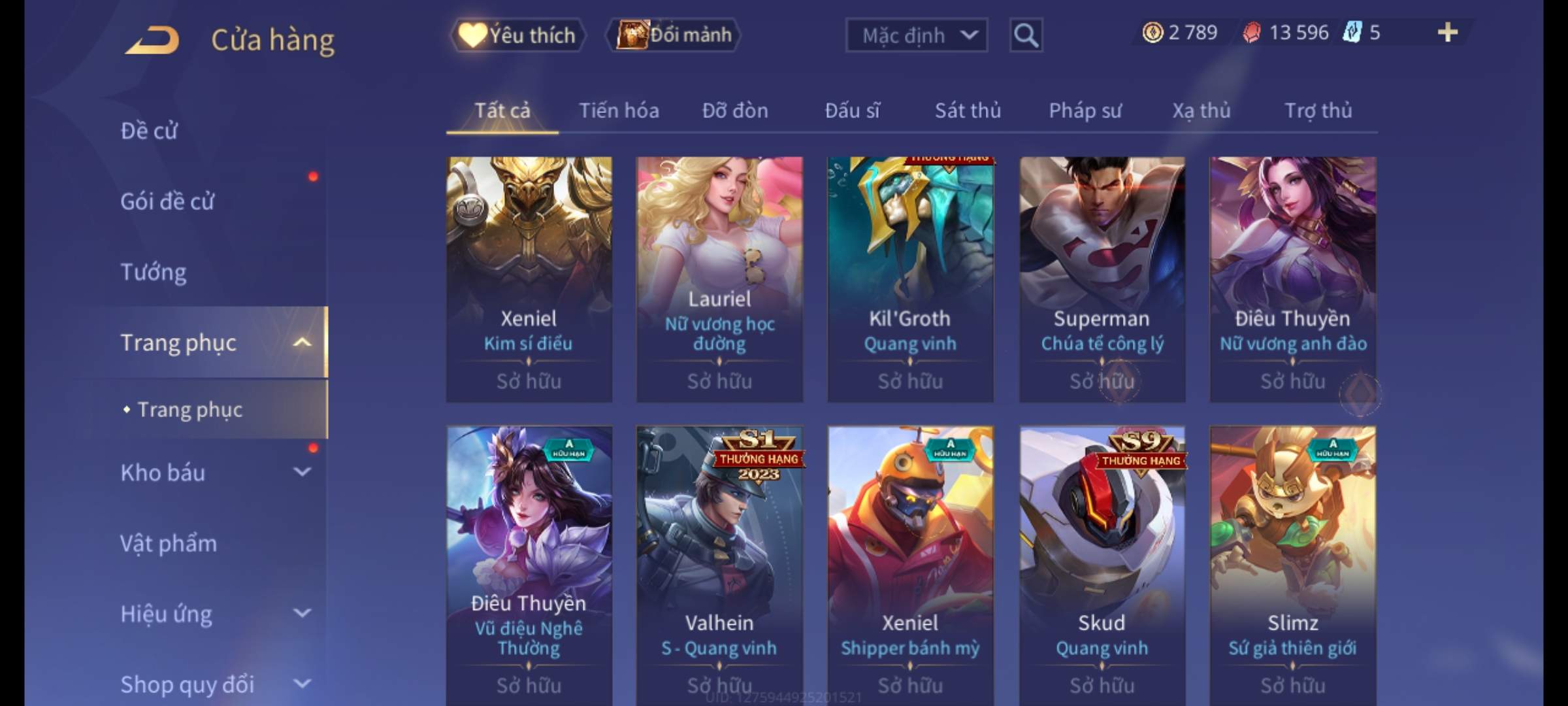Tap the plus icon to add currency
Screen dimensions: 1568x706
pyautogui.click(x=1448, y=32)
